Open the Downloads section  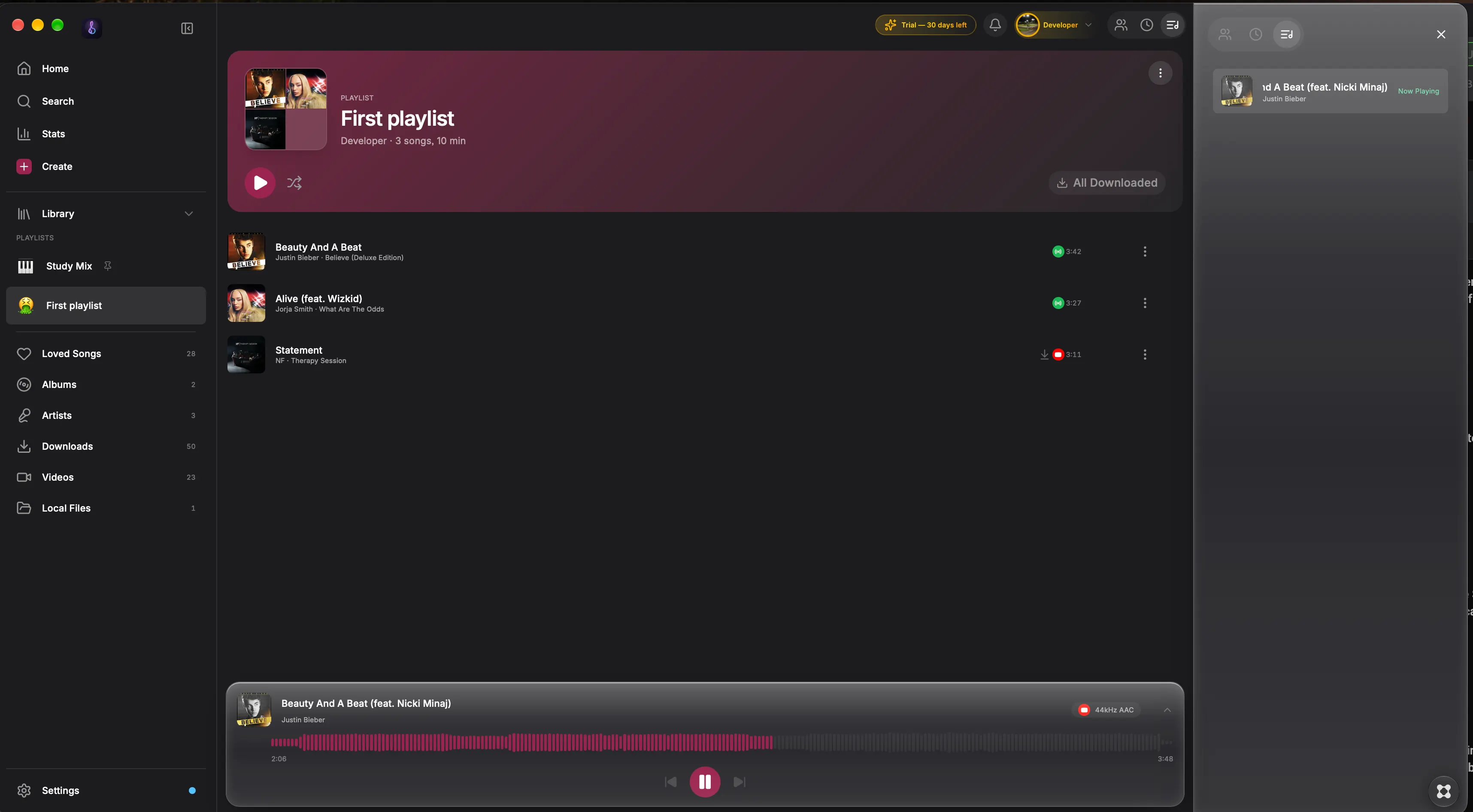[106, 446]
